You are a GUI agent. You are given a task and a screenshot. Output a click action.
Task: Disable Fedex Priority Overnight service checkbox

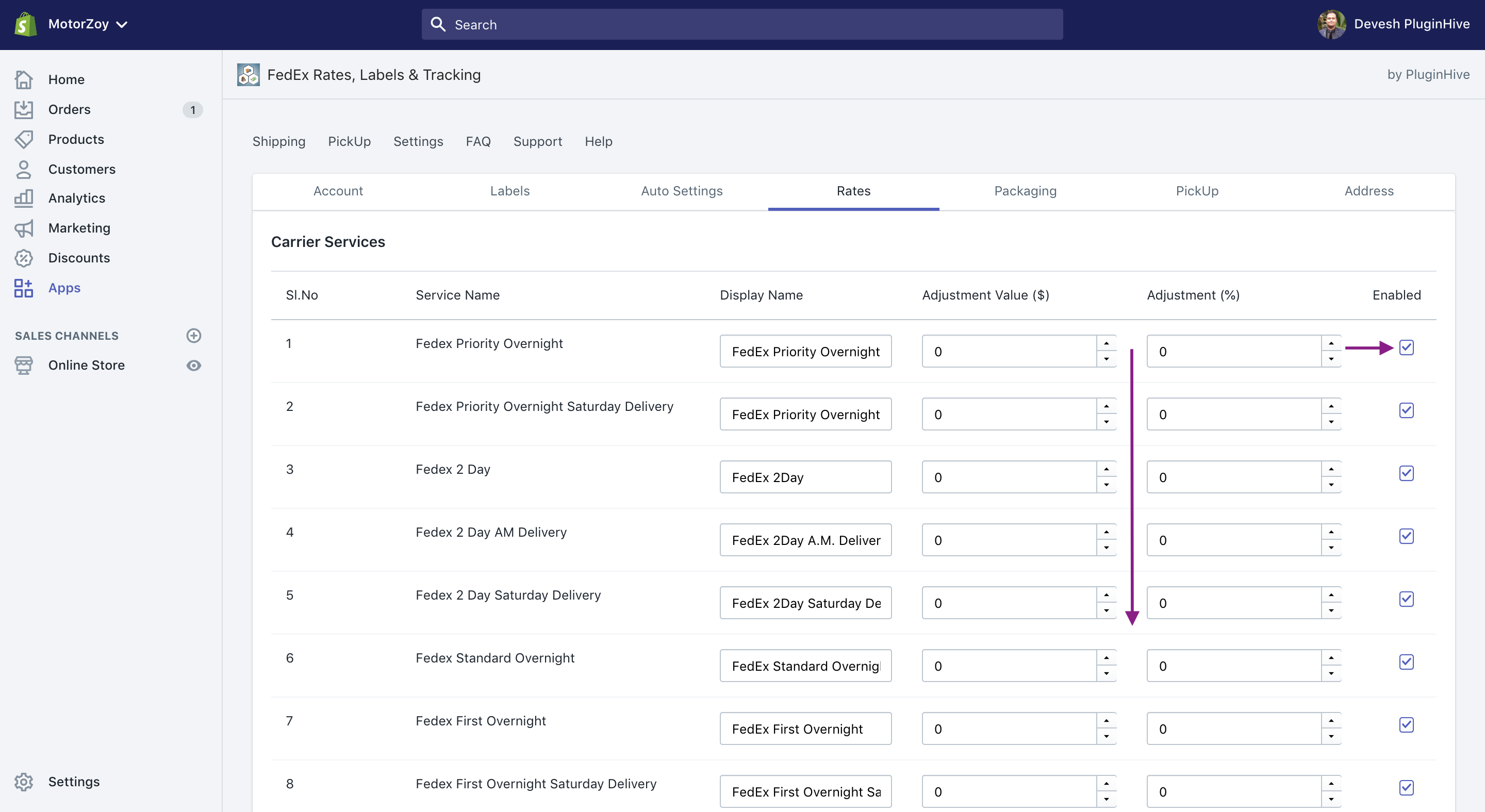[x=1407, y=347]
